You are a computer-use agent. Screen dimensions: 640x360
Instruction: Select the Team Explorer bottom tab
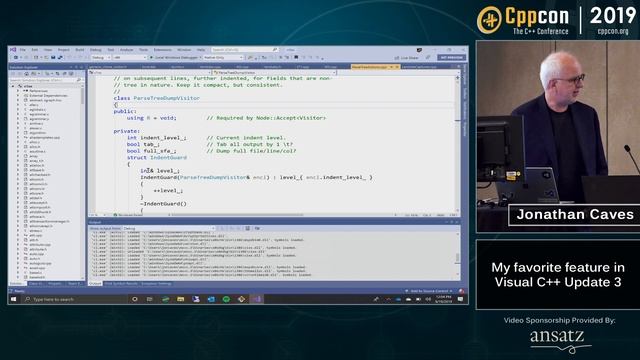[75, 283]
